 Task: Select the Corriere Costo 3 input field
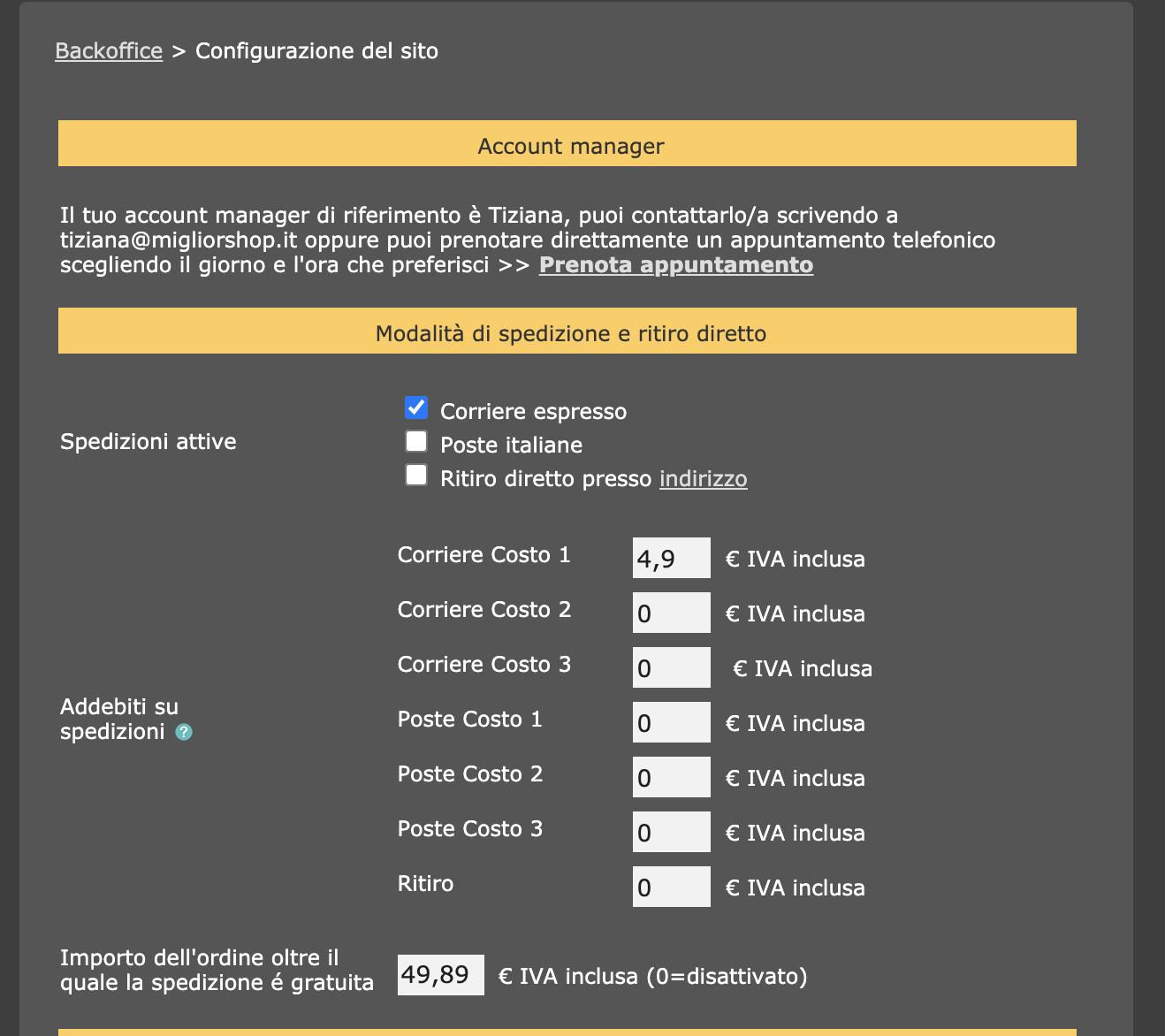671,667
